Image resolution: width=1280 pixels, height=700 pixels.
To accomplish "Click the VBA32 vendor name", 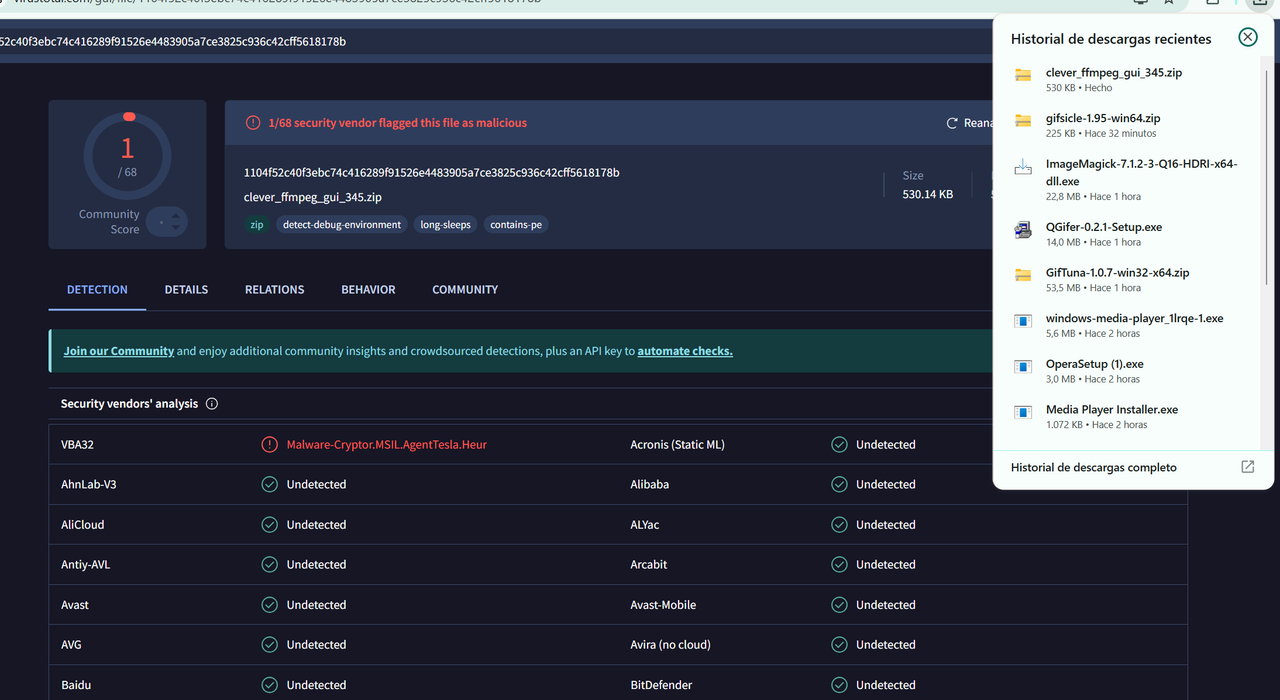I will click(77, 444).
